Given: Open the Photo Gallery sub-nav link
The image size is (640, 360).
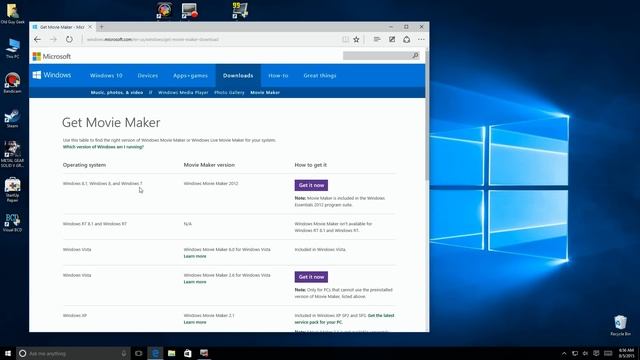Looking at the screenshot, I should [x=229, y=93].
